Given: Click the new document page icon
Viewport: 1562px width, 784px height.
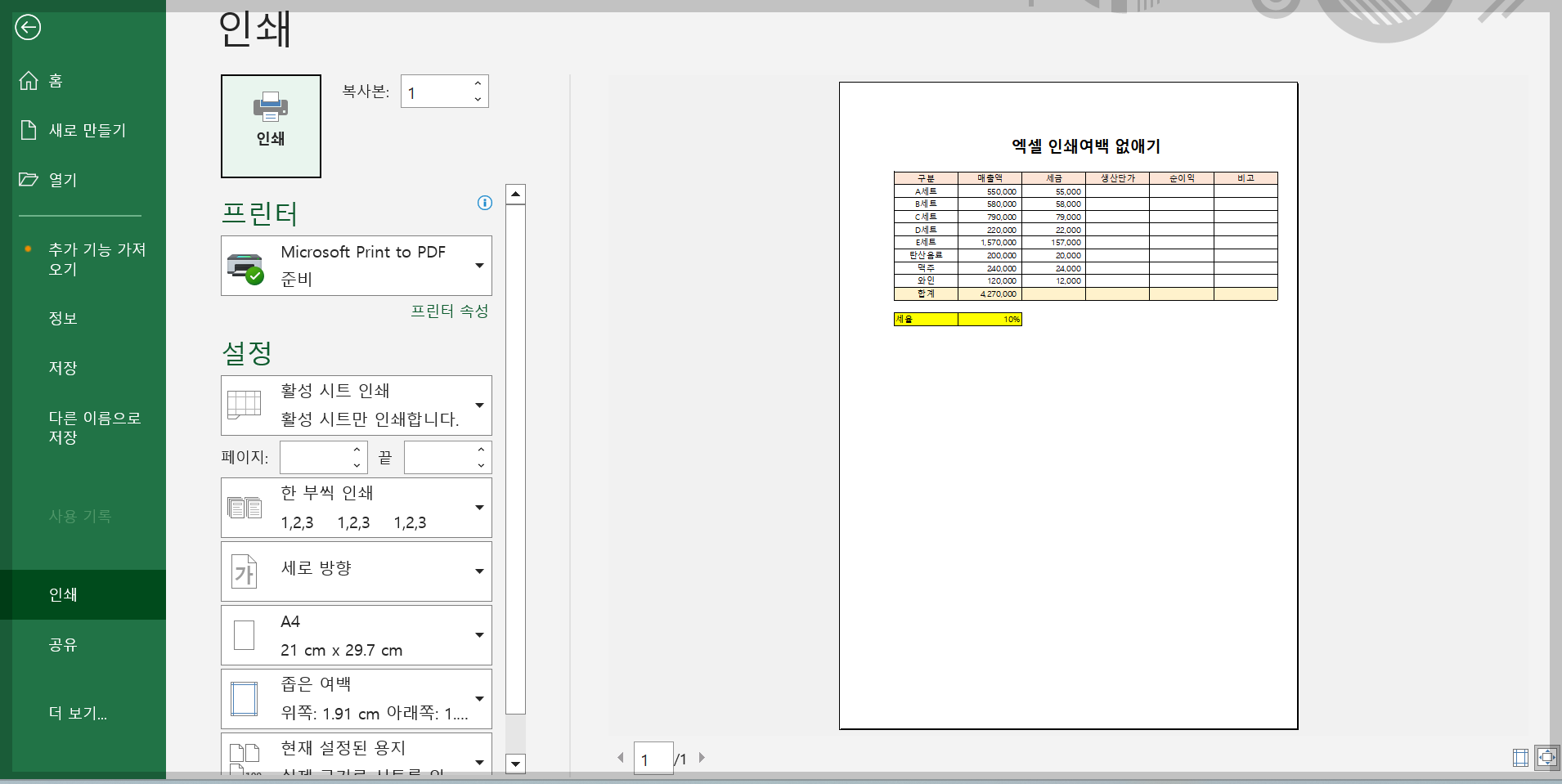Looking at the screenshot, I should (x=29, y=130).
